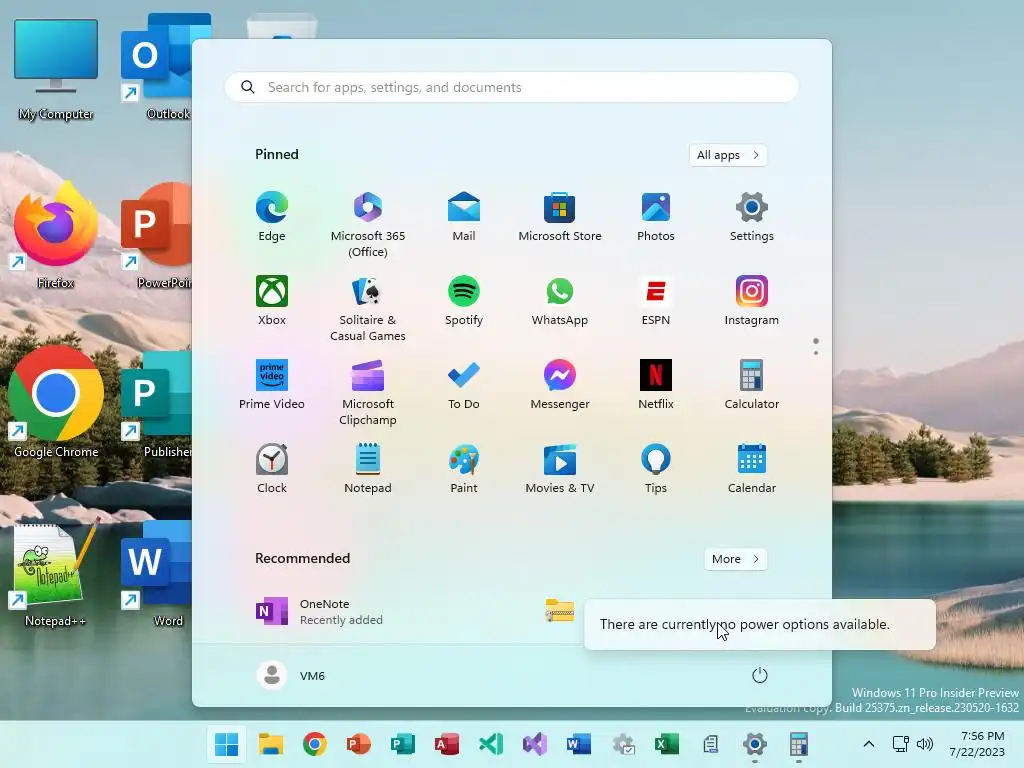Go to next pinned apps page dot
The image size is (1024, 768).
(816, 353)
